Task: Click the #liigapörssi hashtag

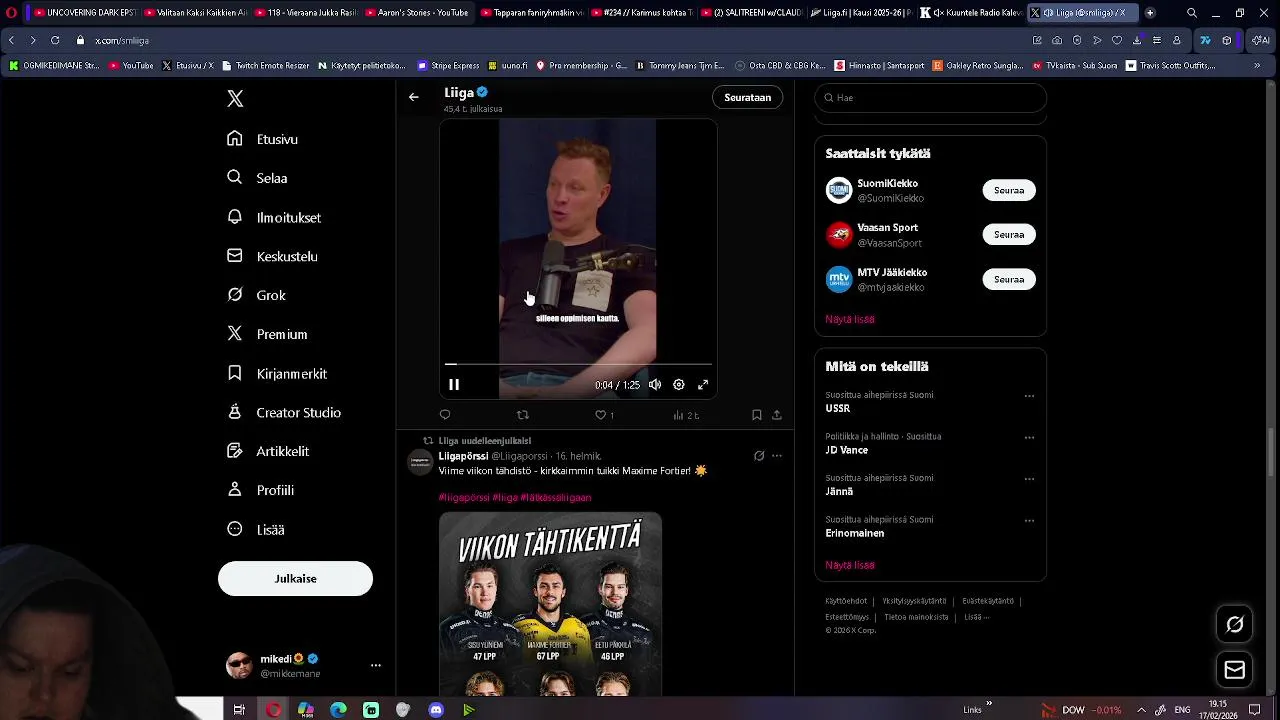Action: [x=464, y=497]
